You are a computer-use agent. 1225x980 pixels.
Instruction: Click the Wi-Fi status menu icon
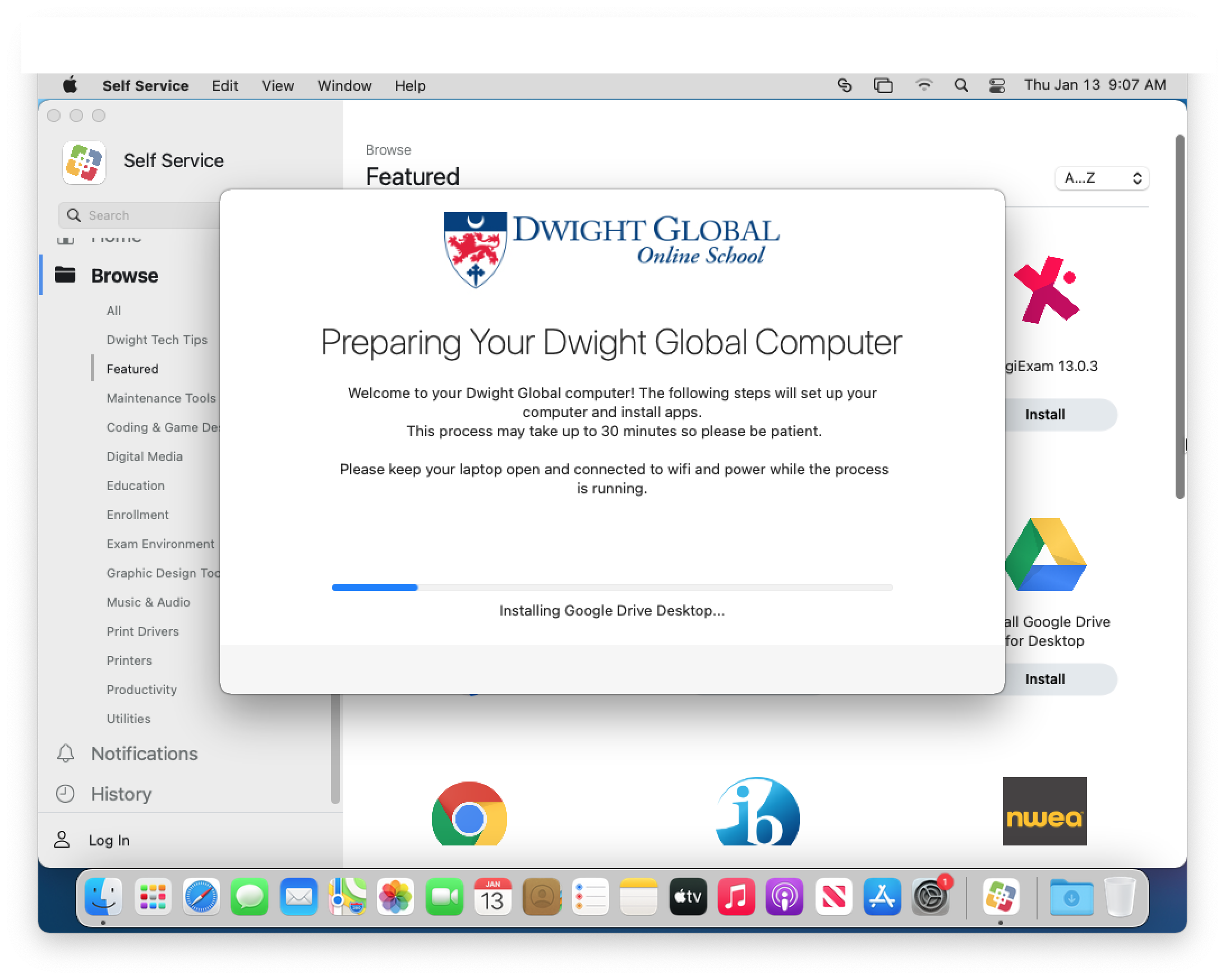[x=924, y=86]
